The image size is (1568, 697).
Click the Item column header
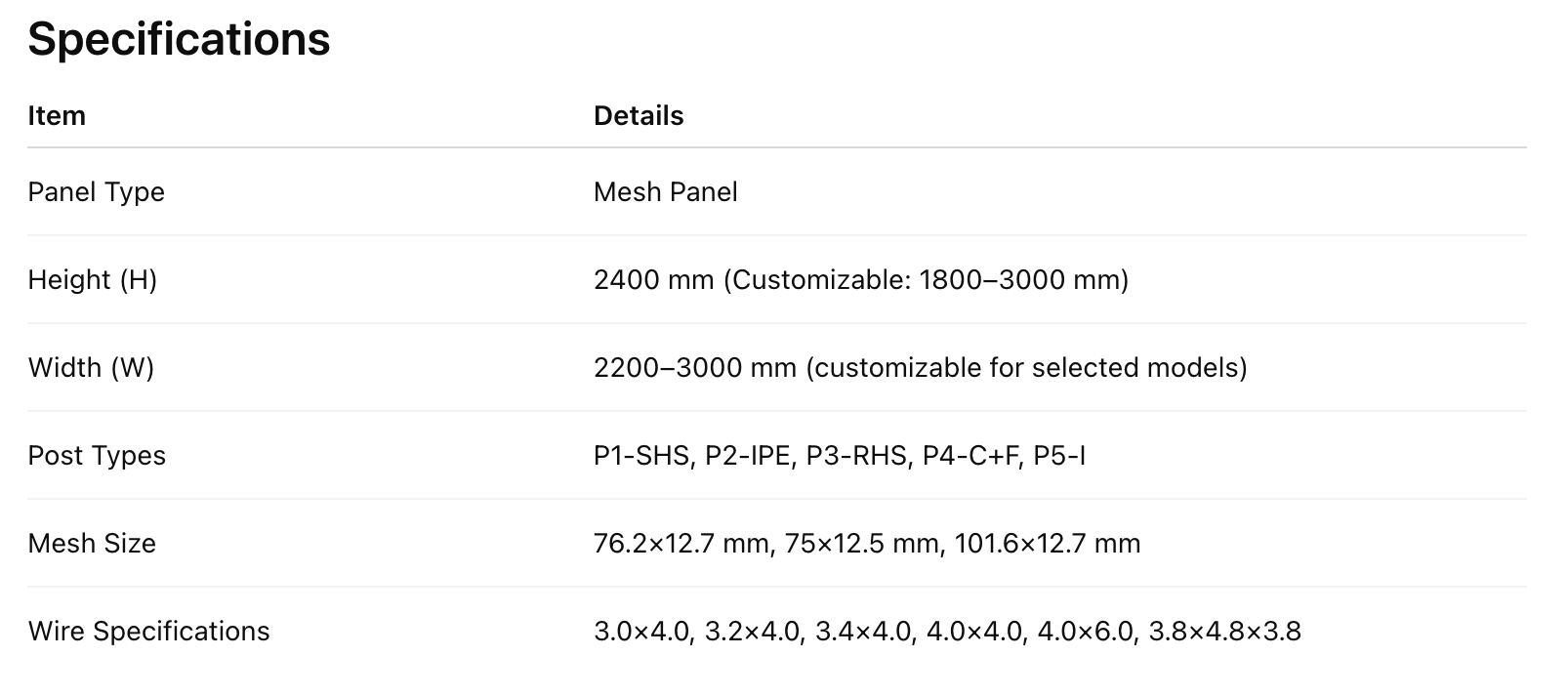[57, 116]
